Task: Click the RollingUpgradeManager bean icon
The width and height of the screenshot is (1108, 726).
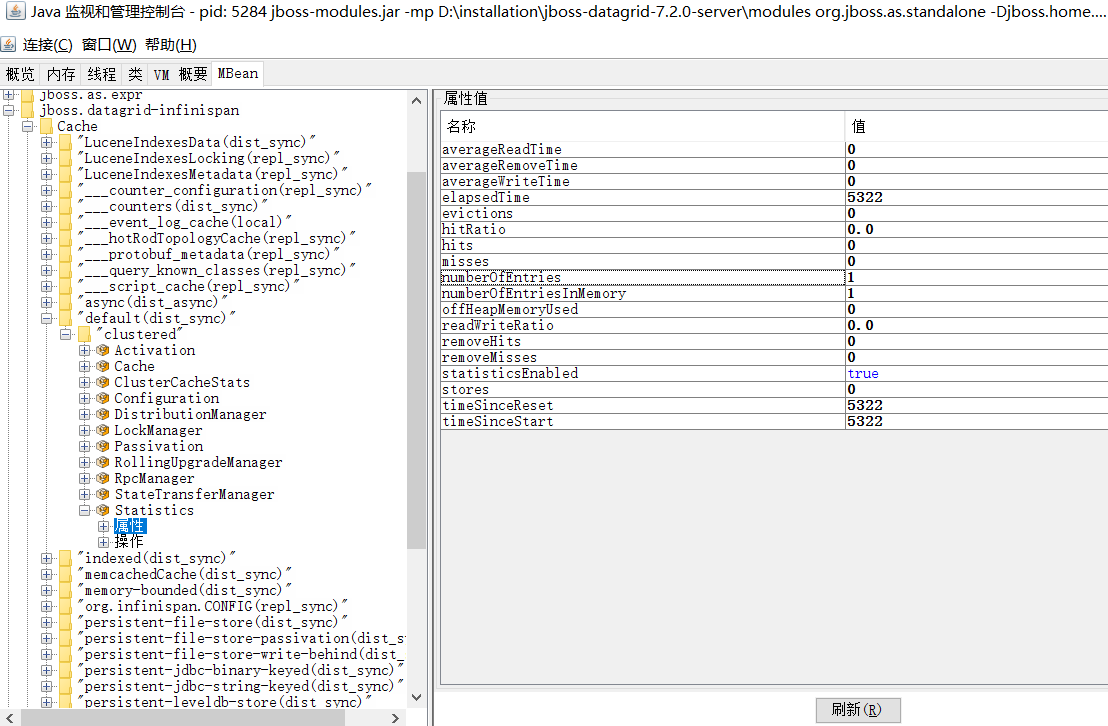Action: point(102,462)
